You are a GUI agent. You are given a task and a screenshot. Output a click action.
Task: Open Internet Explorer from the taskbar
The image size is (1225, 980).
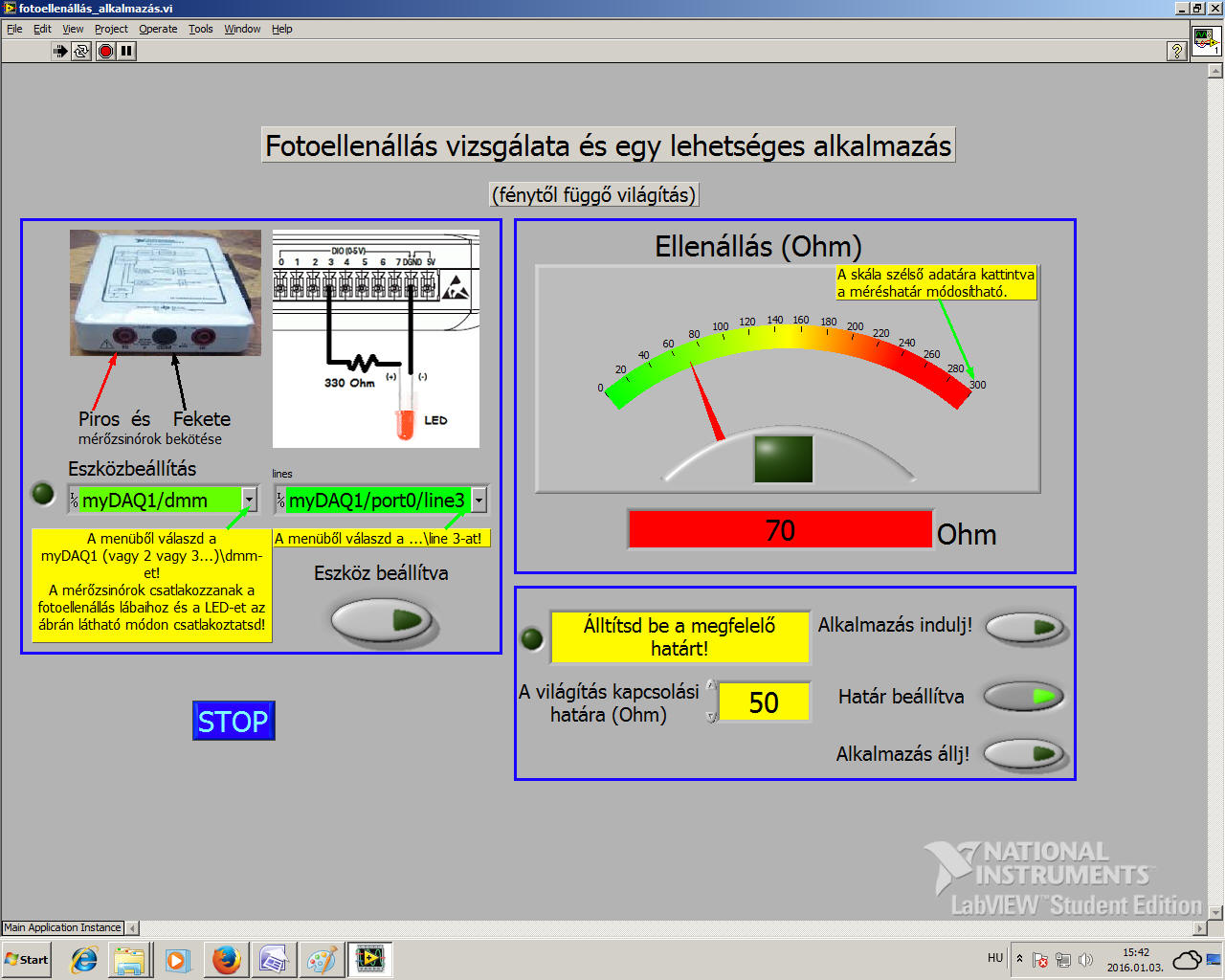point(84,959)
